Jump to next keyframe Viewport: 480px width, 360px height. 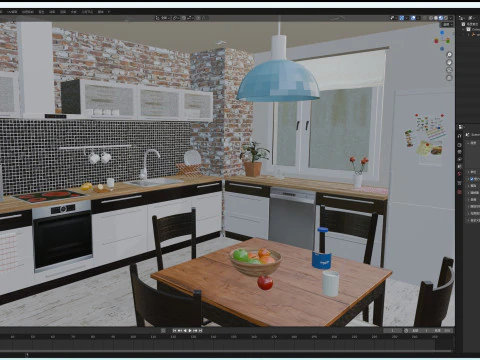(195, 331)
